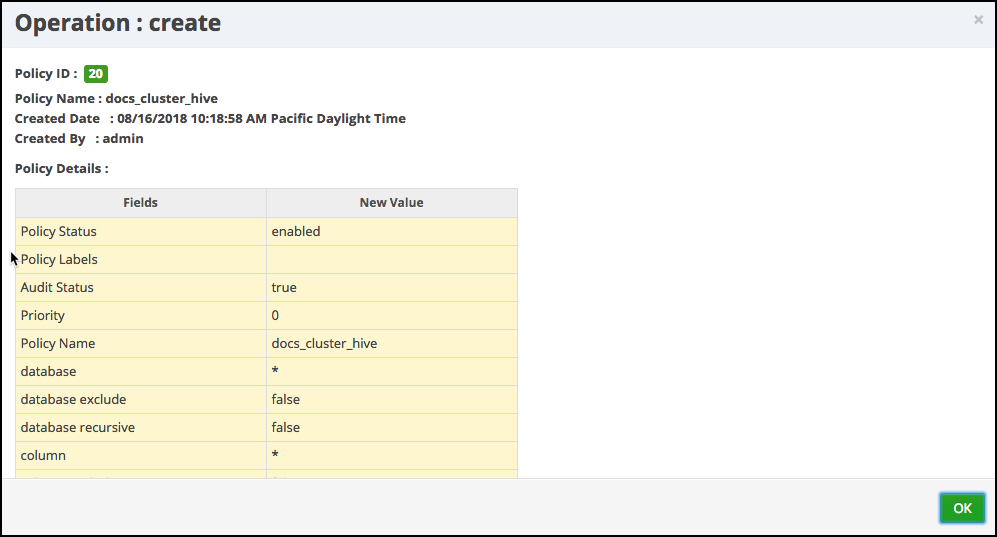Click the false value for database exclude

pyautogui.click(x=286, y=399)
